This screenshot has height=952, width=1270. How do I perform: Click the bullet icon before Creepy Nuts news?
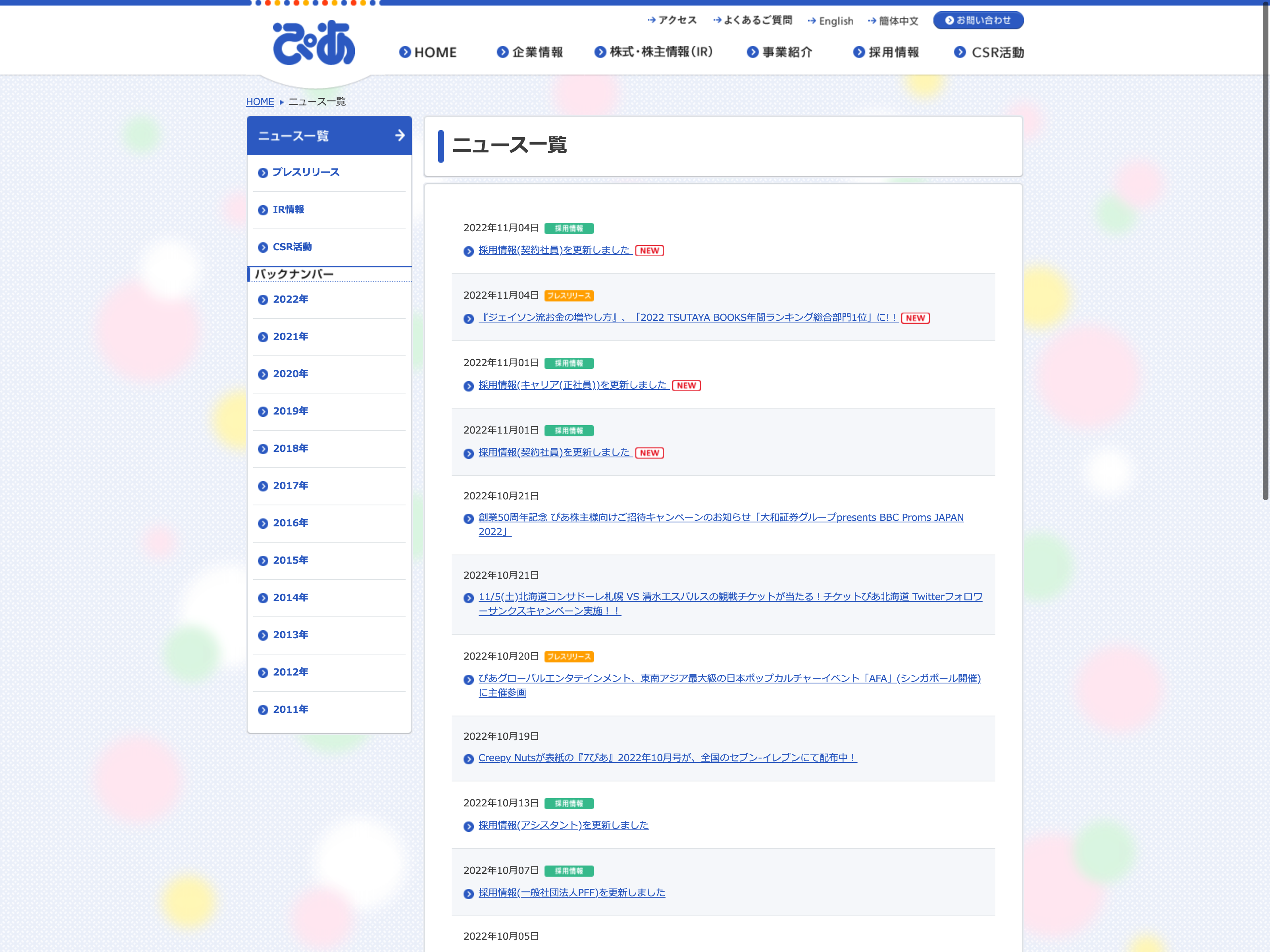(x=468, y=758)
